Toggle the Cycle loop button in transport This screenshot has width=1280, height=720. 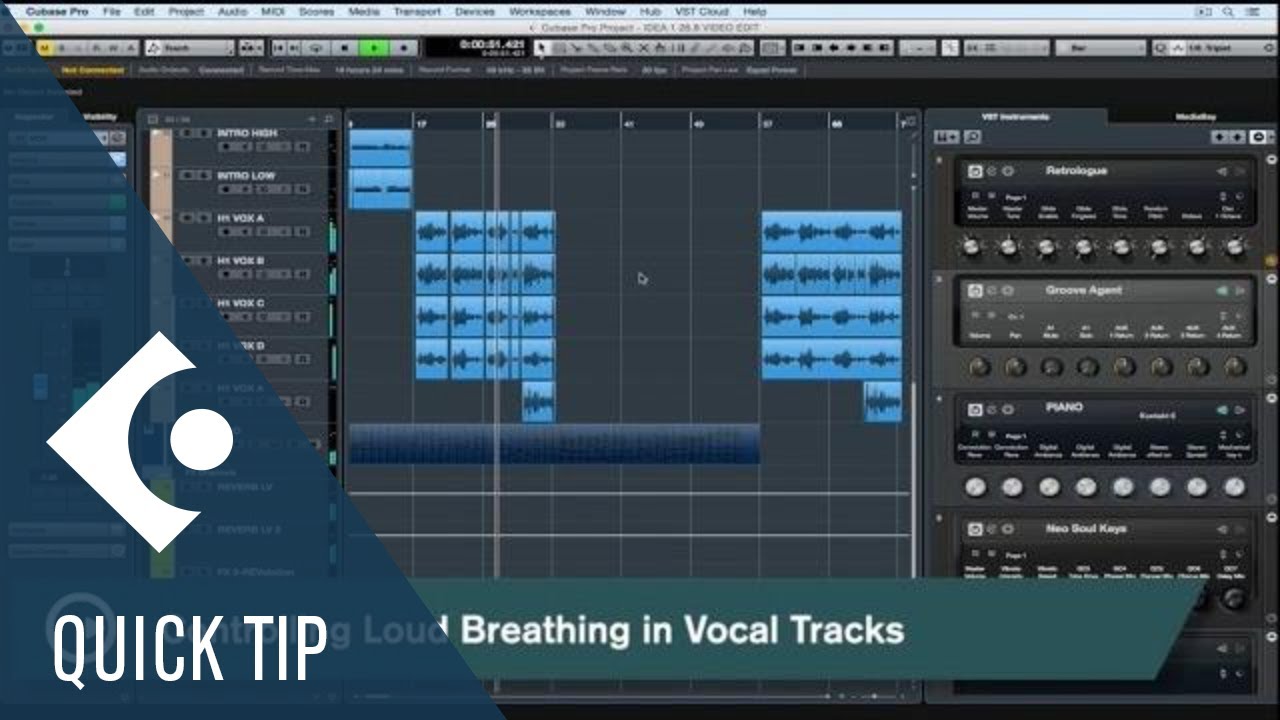coord(316,47)
